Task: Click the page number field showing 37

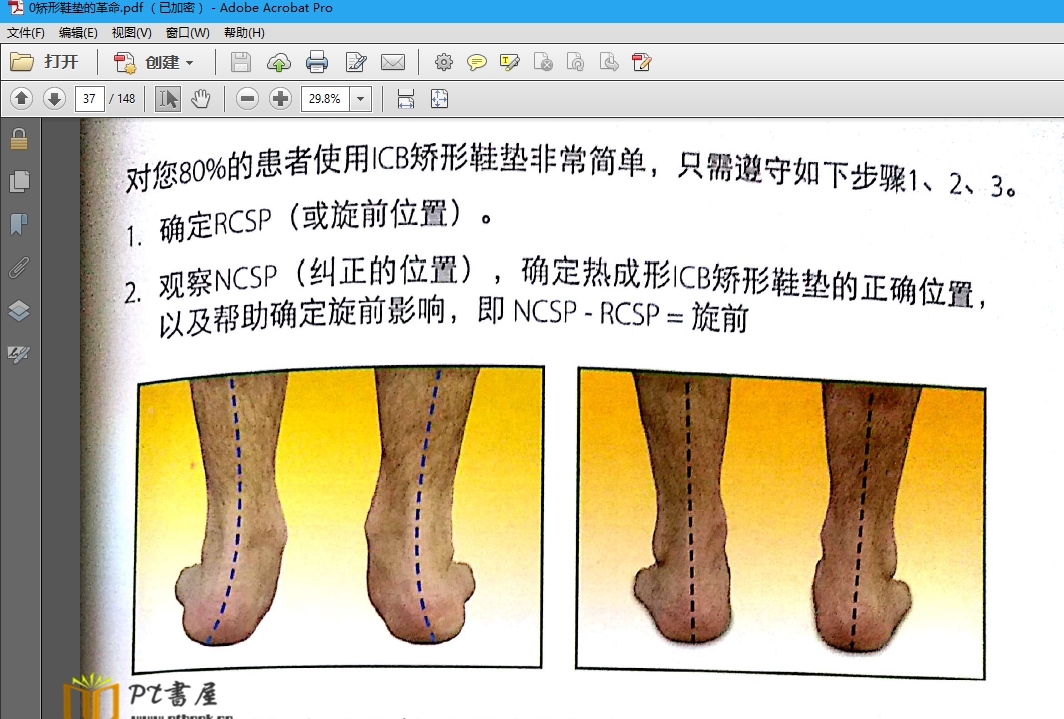Action: coord(90,99)
